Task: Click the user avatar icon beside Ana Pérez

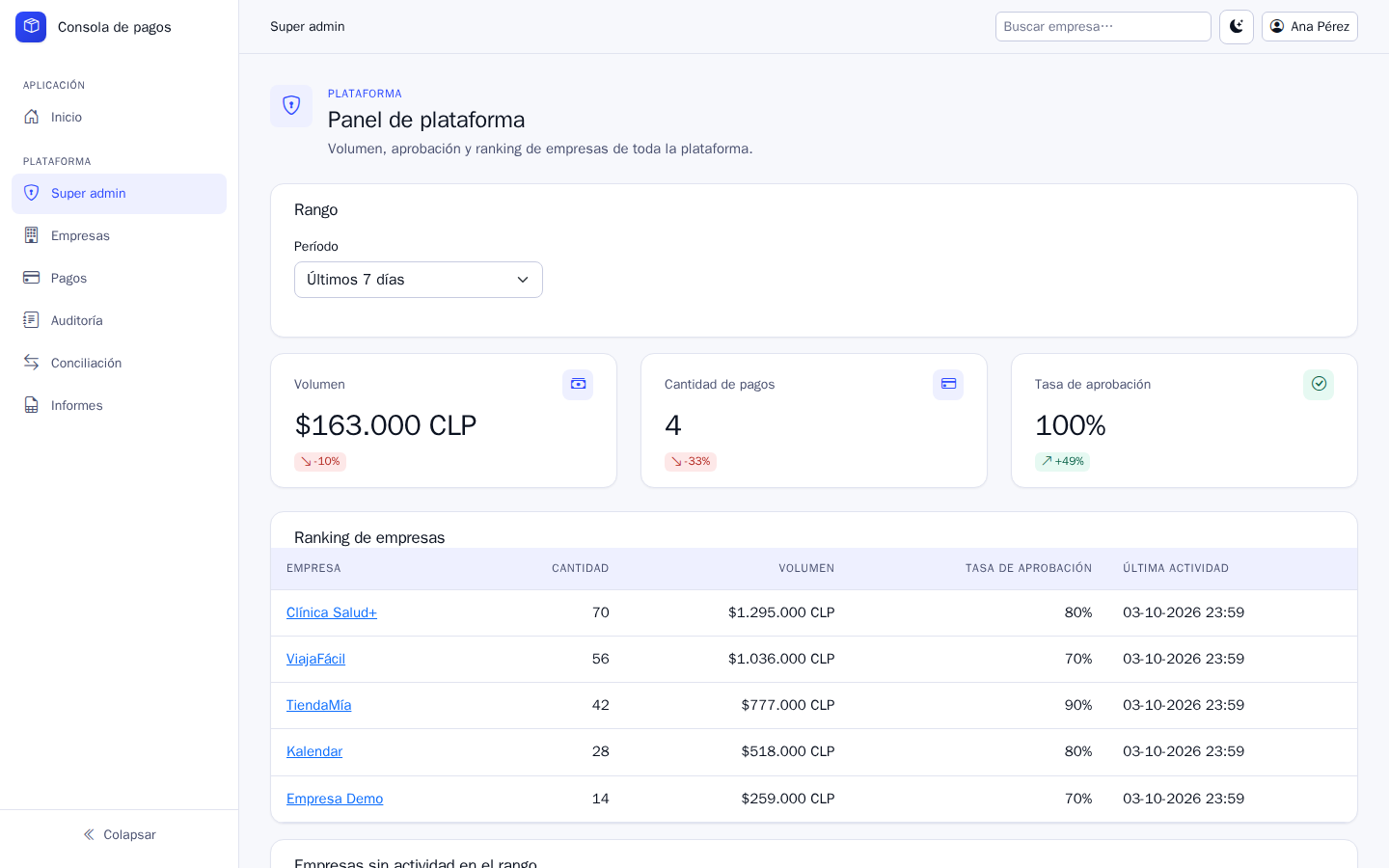Action: click(1277, 26)
